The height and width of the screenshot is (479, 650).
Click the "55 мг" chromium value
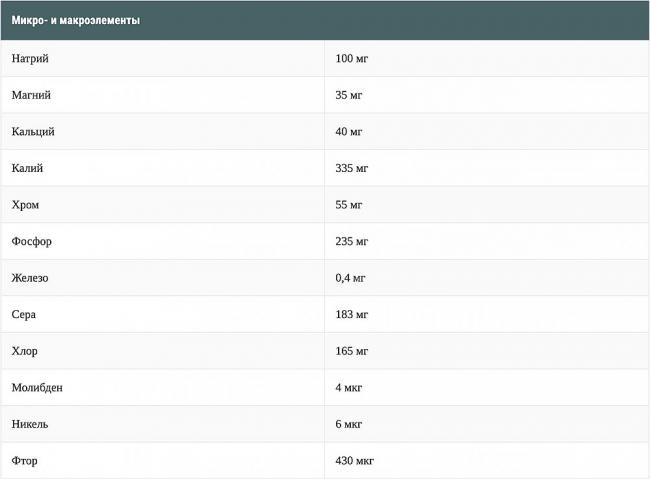coord(349,204)
